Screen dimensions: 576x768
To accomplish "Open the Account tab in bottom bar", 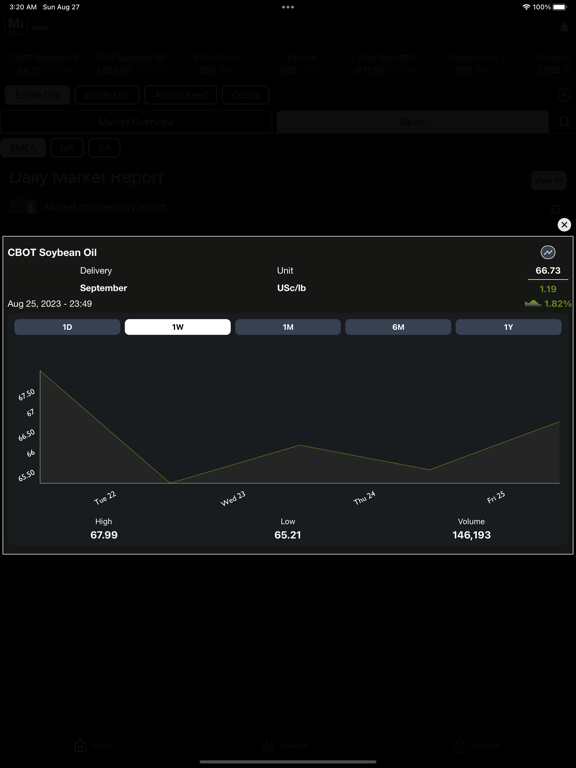I will 477,745.
